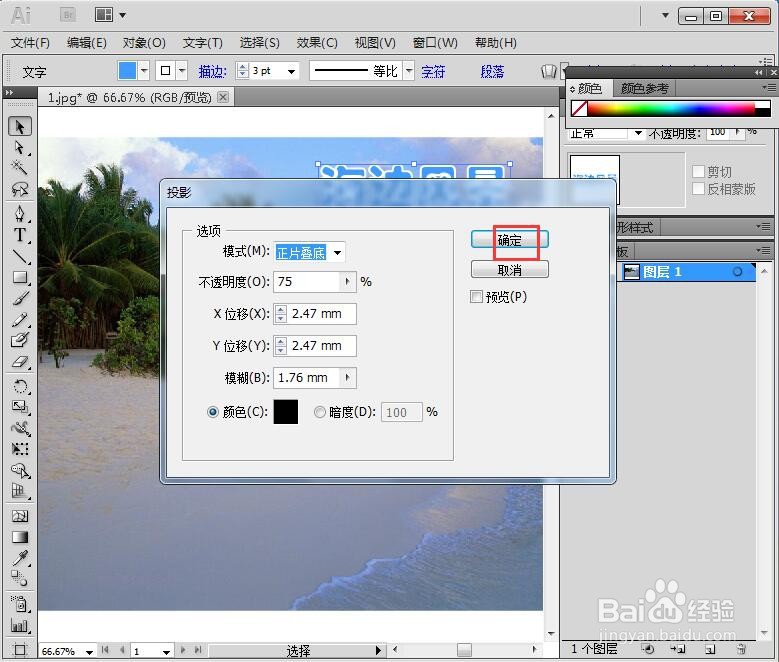Click the 描边 stroke link
The width and height of the screenshot is (779, 662).
coord(213,72)
